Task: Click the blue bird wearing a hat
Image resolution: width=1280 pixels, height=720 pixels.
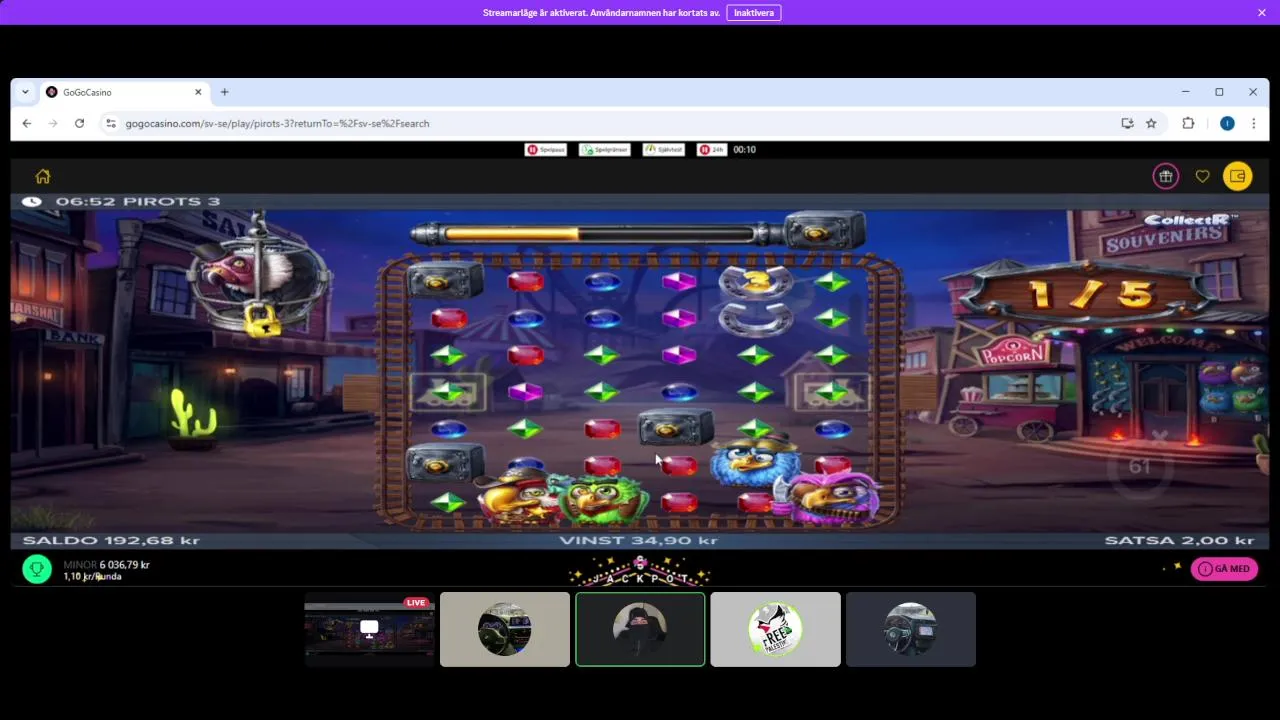Action: click(x=755, y=461)
